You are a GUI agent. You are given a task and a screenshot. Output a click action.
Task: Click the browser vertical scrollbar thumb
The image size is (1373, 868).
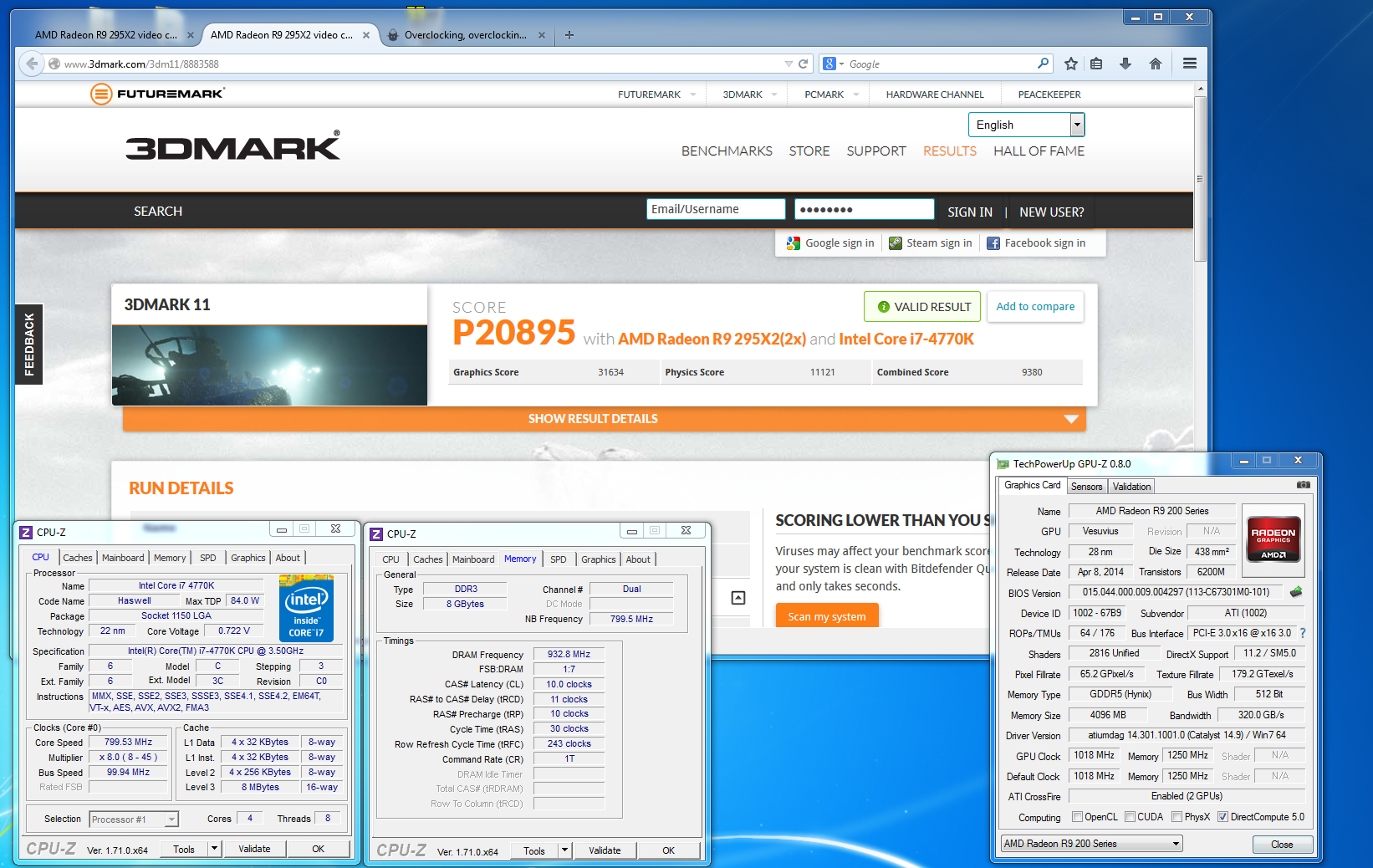pyautogui.click(x=1200, y=180)
